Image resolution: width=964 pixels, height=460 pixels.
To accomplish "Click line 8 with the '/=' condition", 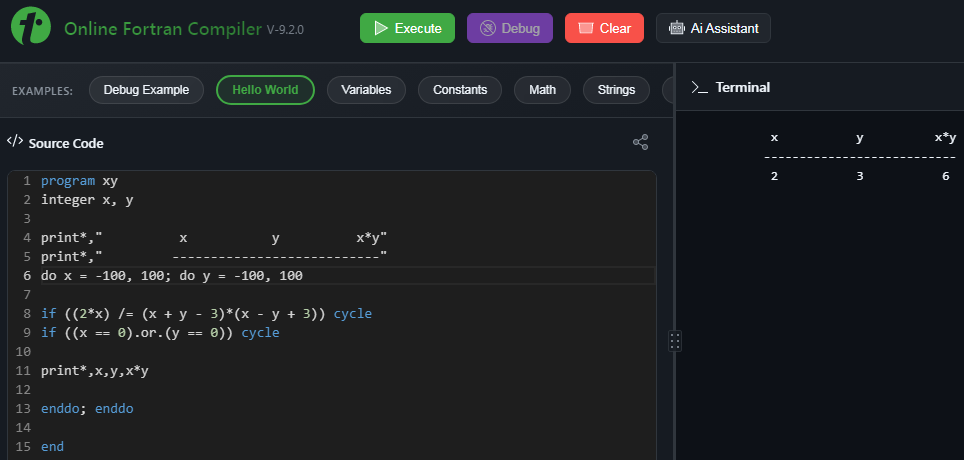I will tap(206, 314).
